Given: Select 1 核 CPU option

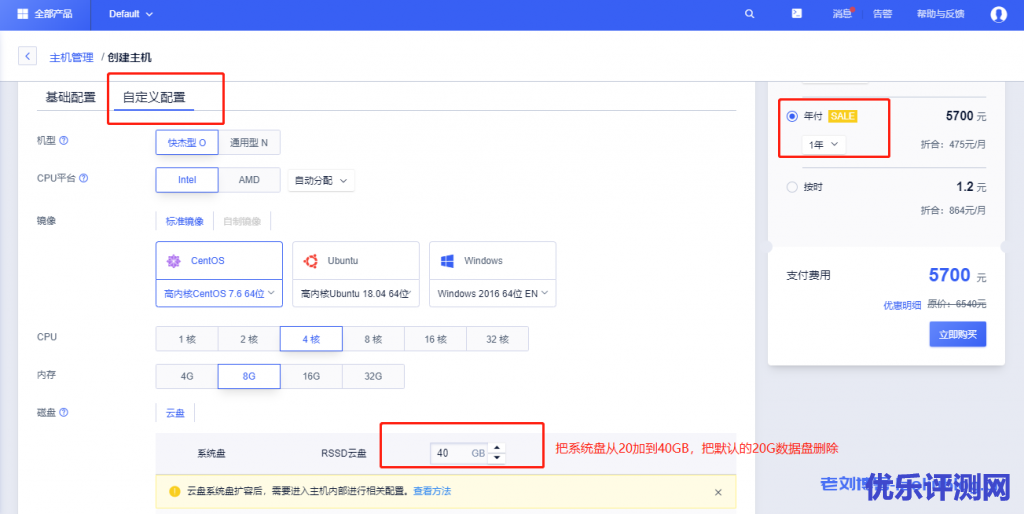Looking at the screenshot, I should tap(187, 339).
